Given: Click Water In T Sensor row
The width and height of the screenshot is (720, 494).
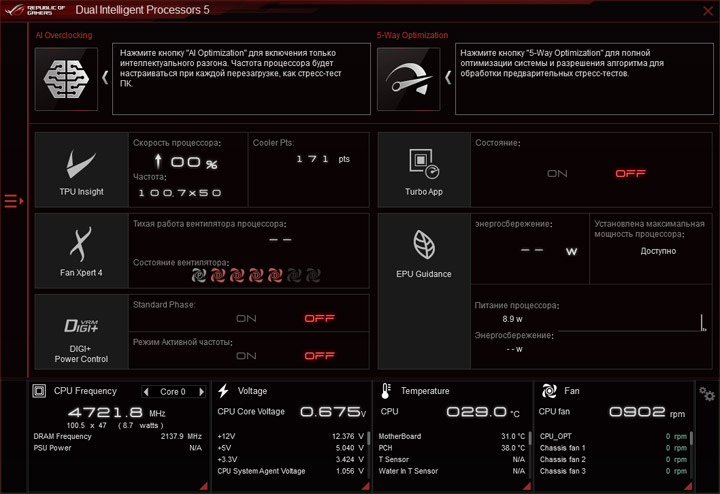Looking at the screenshot, I should coord(452,471).
